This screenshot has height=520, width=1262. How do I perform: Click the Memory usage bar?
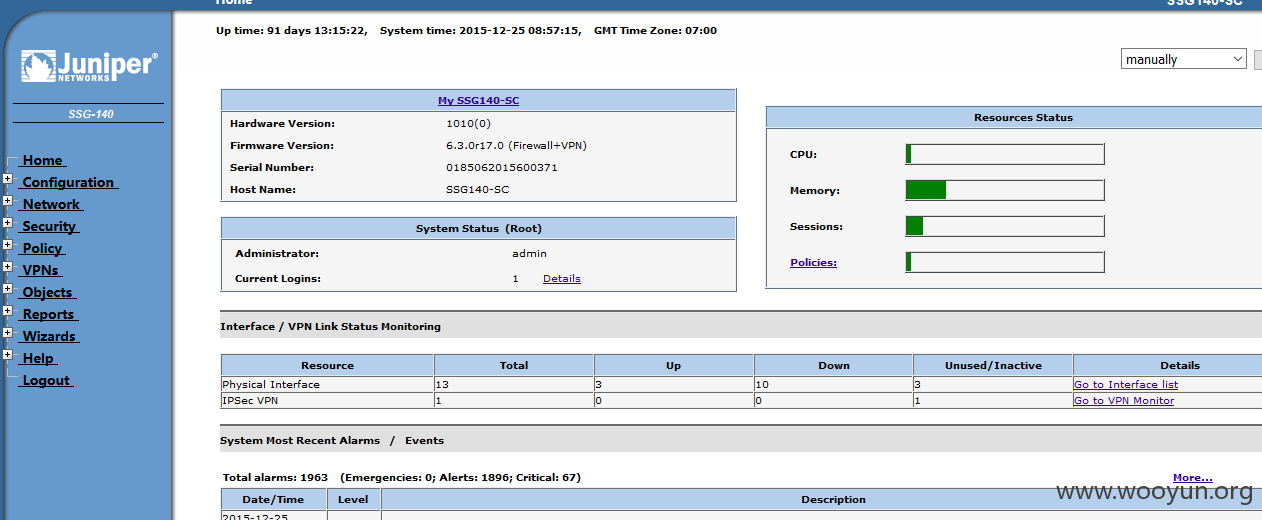tap(1005, 190)
